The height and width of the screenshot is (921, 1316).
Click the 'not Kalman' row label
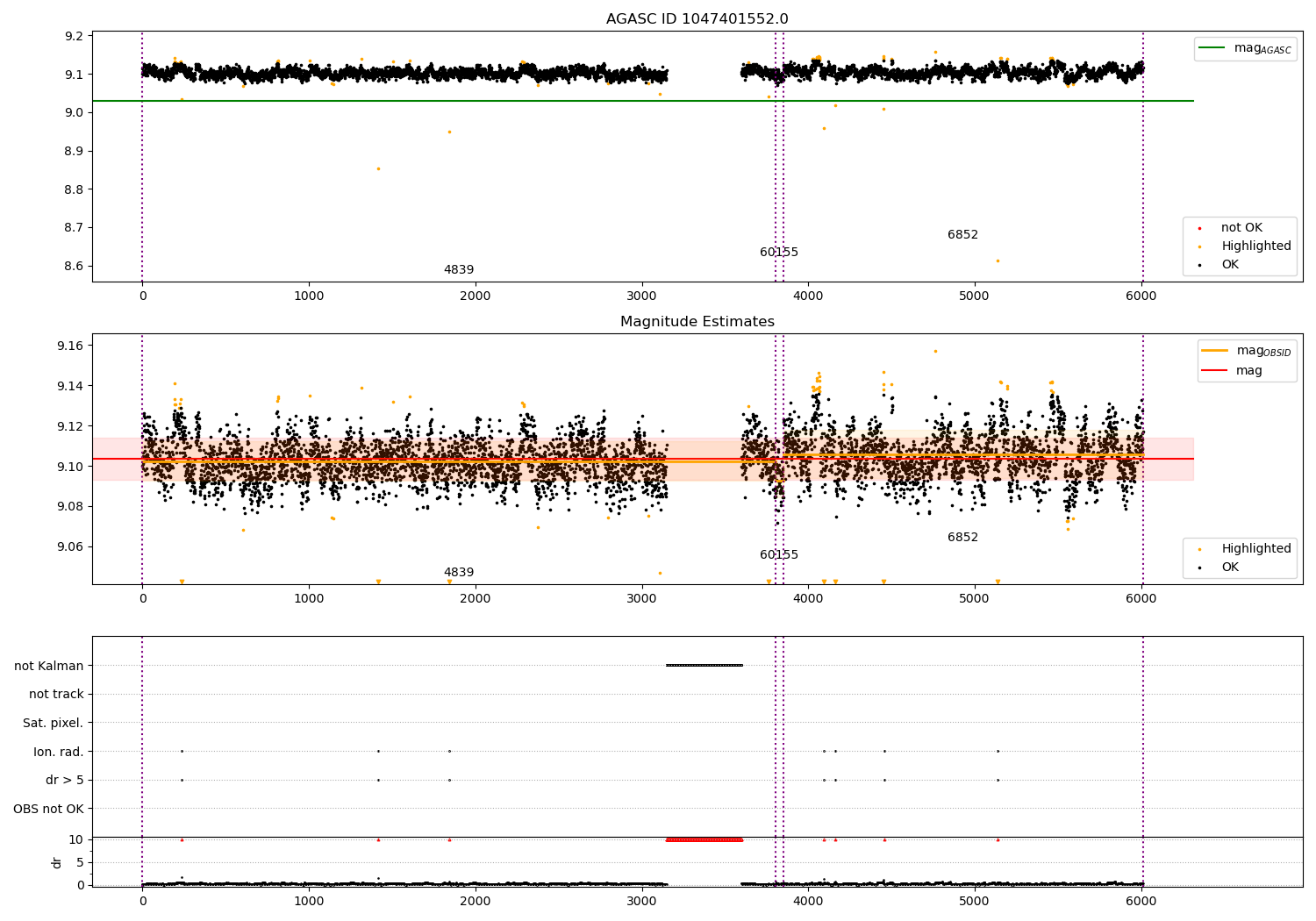point(49,666)
